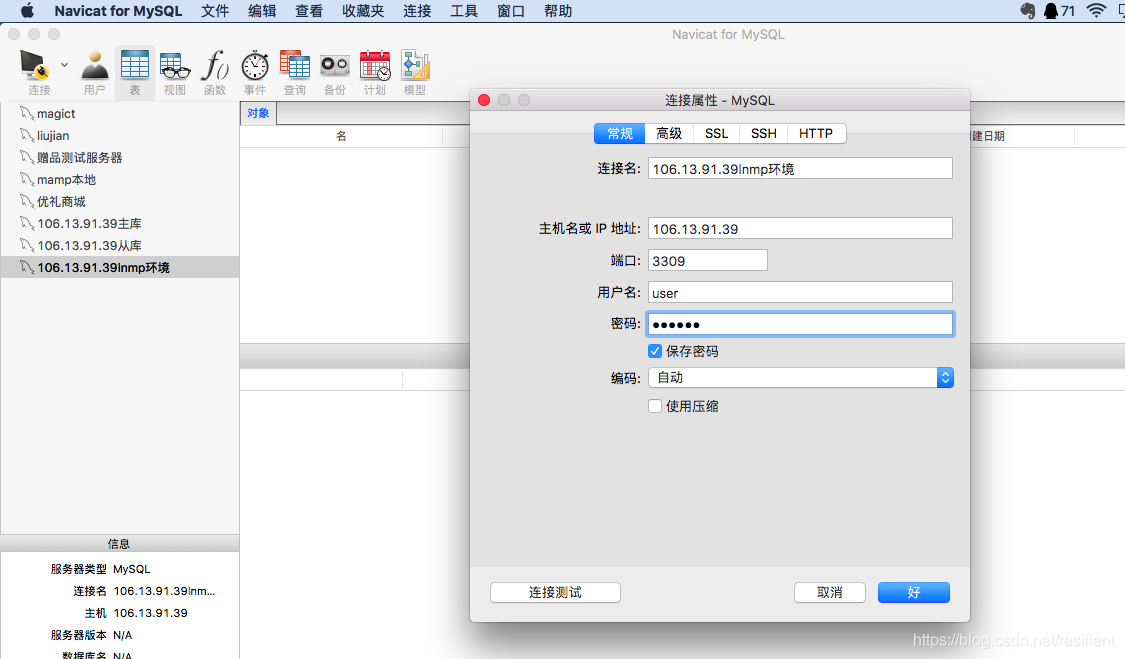Select the 106.13.91.39从库 connection
This screenshot has height=659, width=1125.
120,246
